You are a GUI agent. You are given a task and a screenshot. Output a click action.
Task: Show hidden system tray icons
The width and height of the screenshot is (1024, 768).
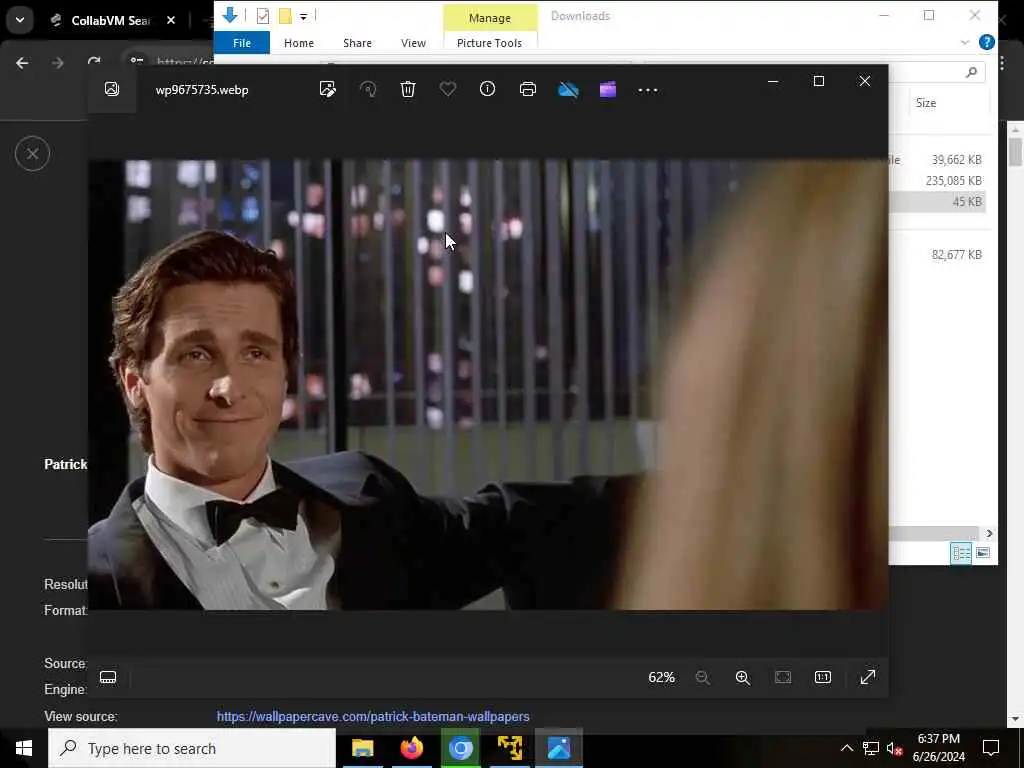(846, 748)
